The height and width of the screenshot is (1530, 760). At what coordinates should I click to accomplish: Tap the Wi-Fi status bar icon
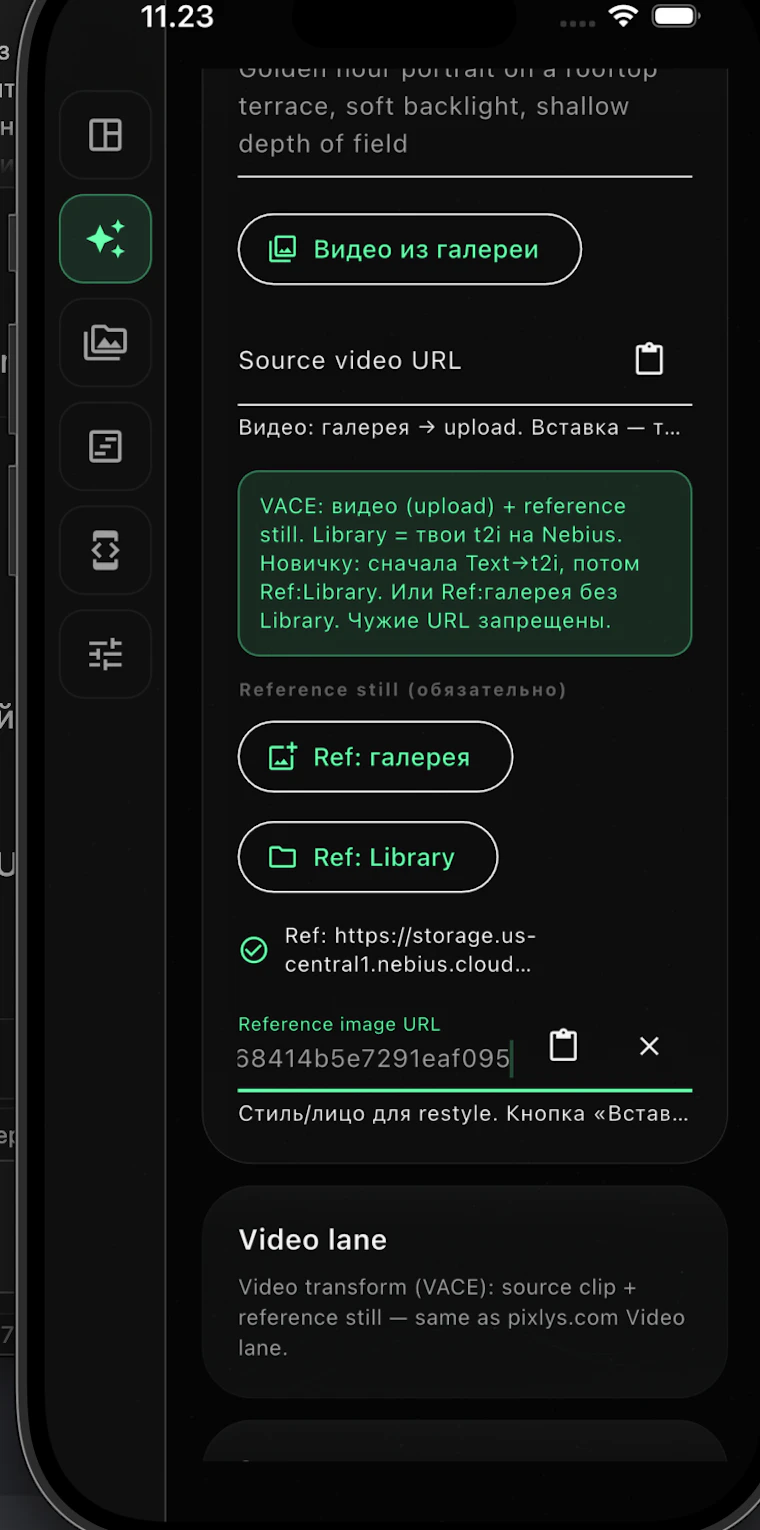tap(624, 17)
